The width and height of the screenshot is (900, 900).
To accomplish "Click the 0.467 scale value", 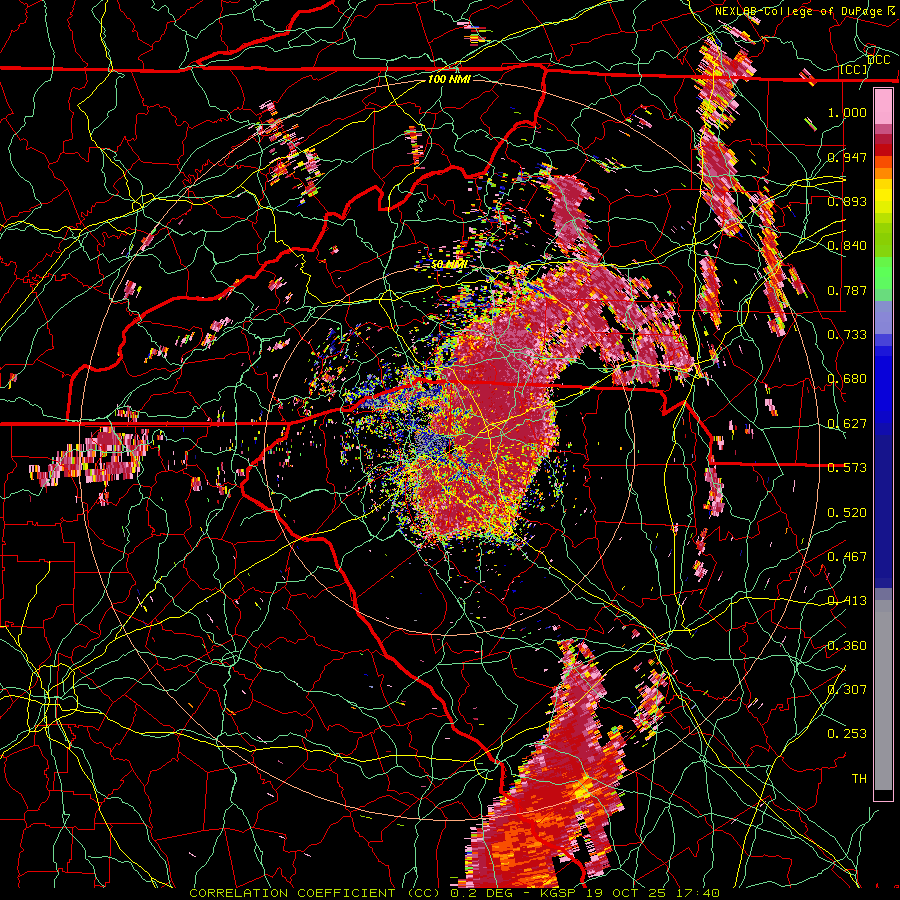I will pos(847,557).
